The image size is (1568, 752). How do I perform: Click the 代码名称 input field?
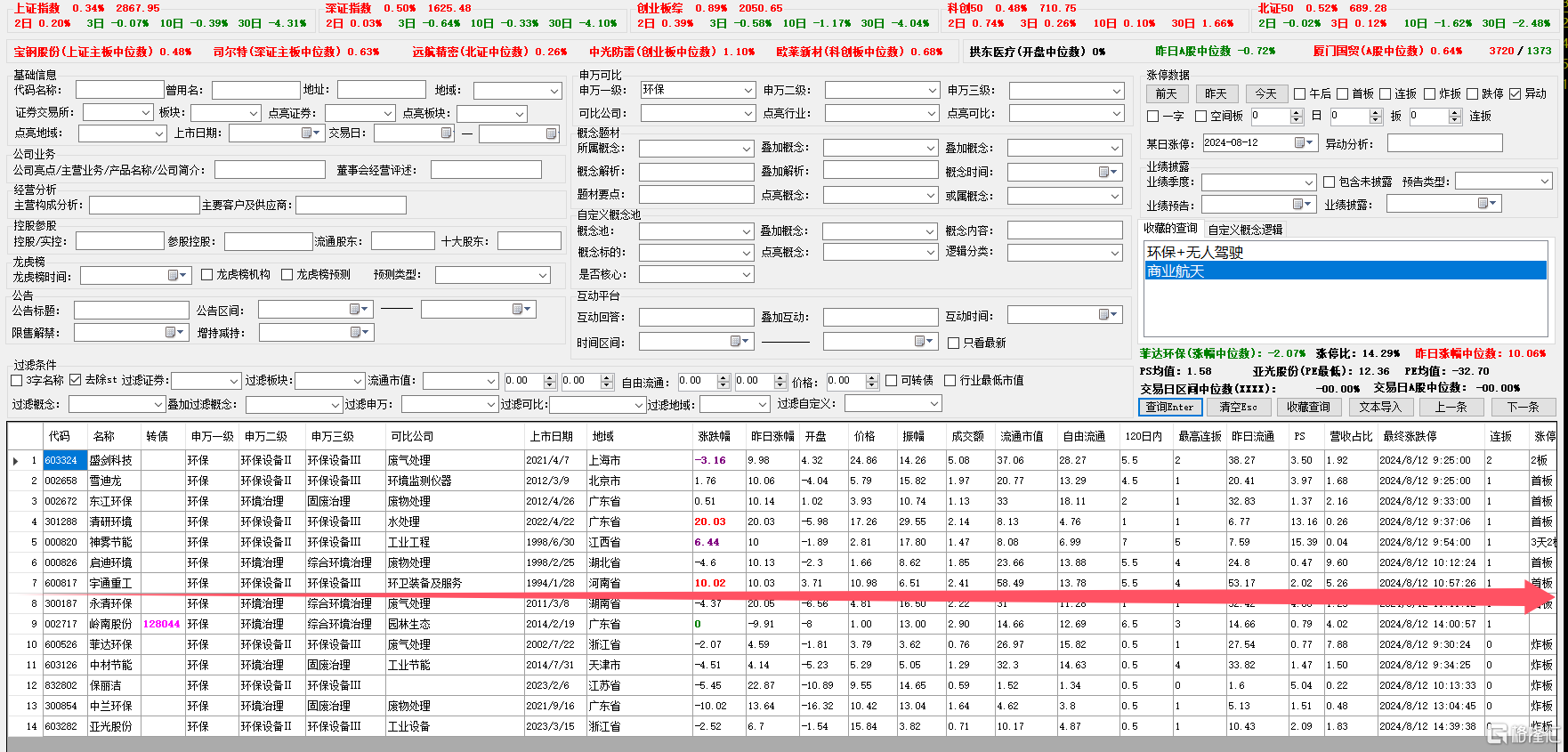click(120, 90)
